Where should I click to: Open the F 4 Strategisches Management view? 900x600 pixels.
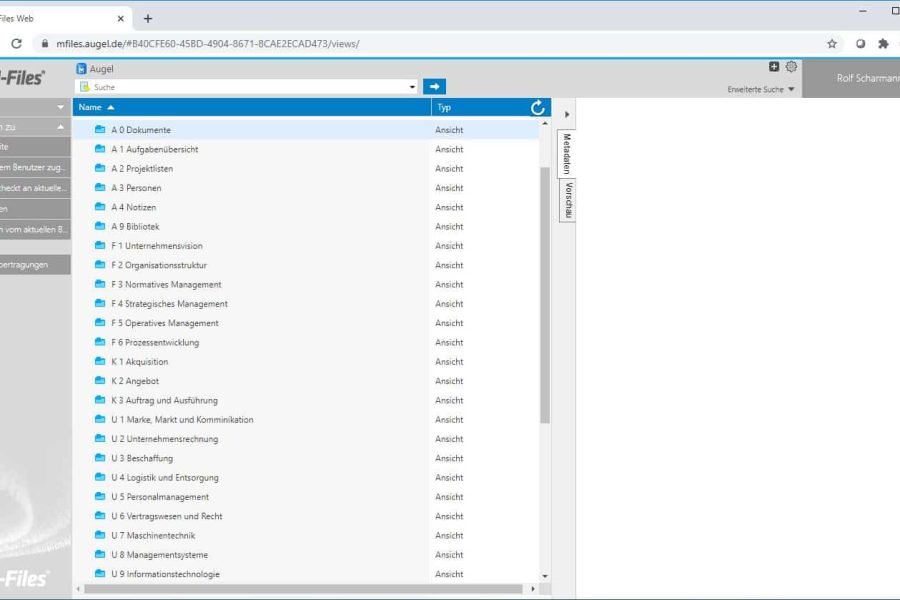169,304
